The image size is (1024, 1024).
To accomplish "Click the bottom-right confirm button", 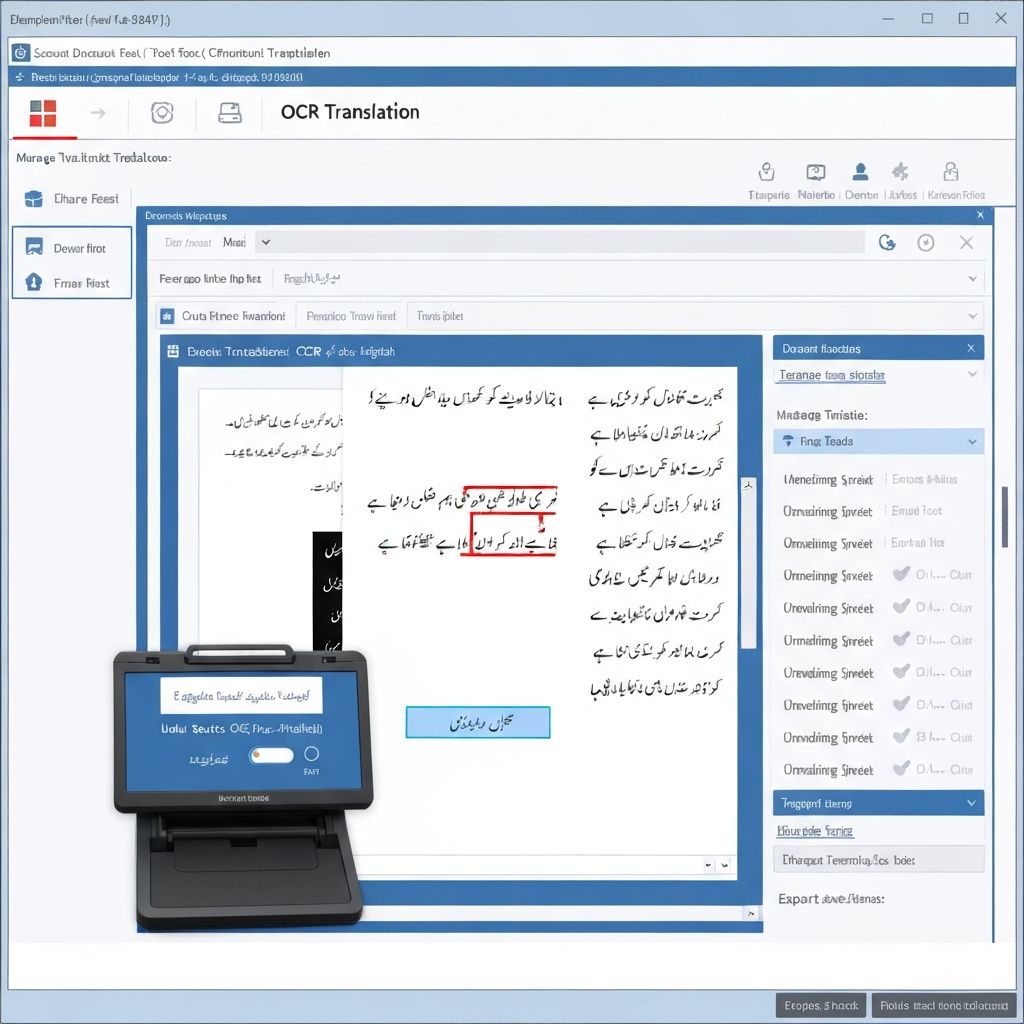I will [943, 1005].
